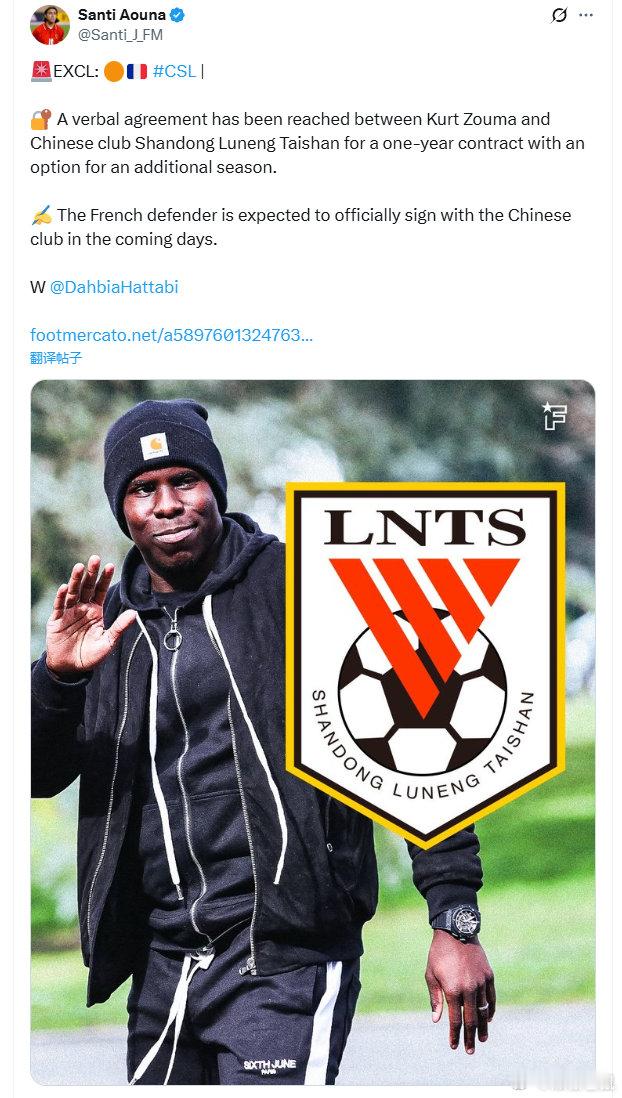Click the writing hand emoji
This screenshot has height=1098, width=622.
pyautogui.click(x=41, y=214)
